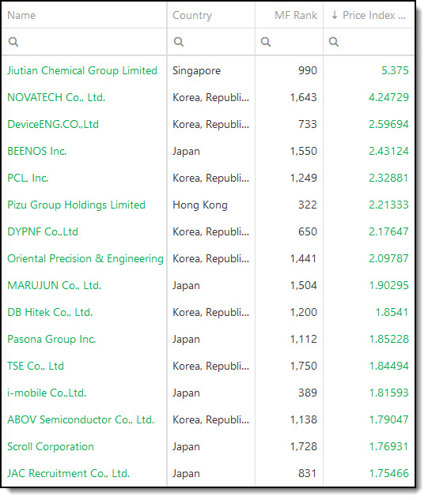Click the search icon under MF Rank column
427x500 pixels.
pyautogui.click(x=266, y=42)
